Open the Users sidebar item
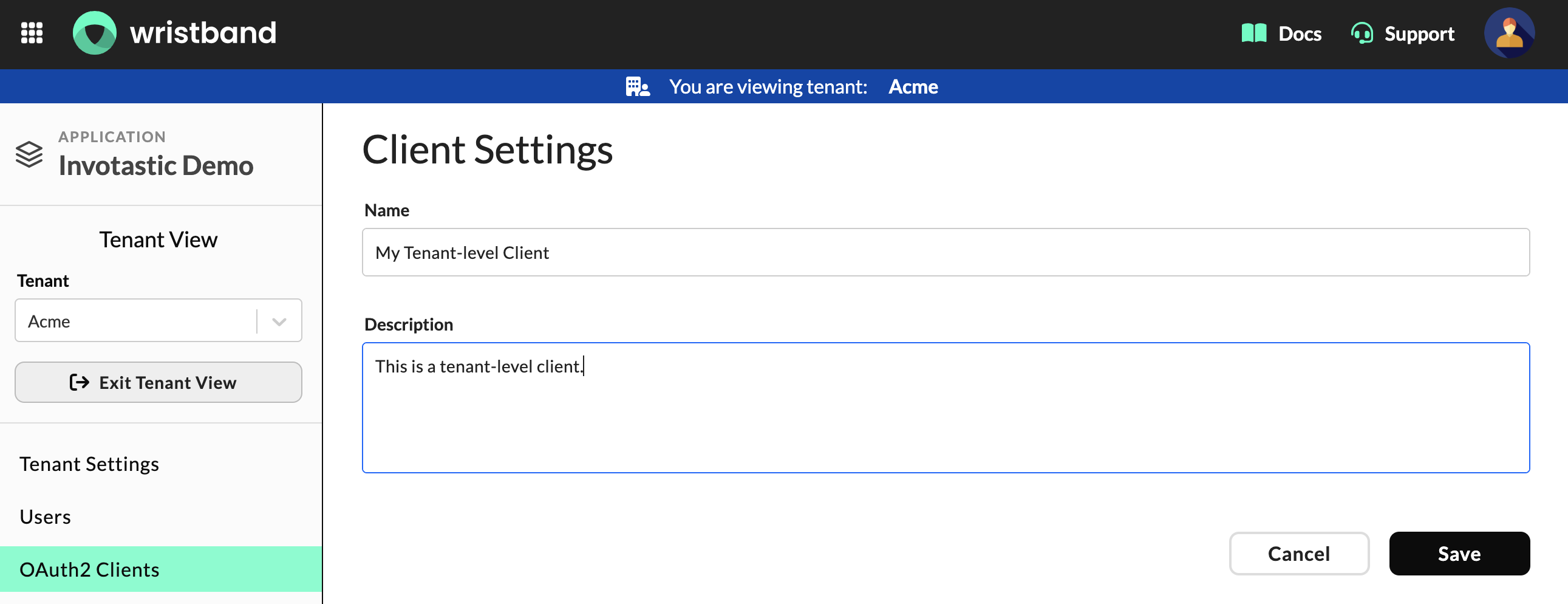Viewport: 1568px width, 604px height. pos(45,517)
